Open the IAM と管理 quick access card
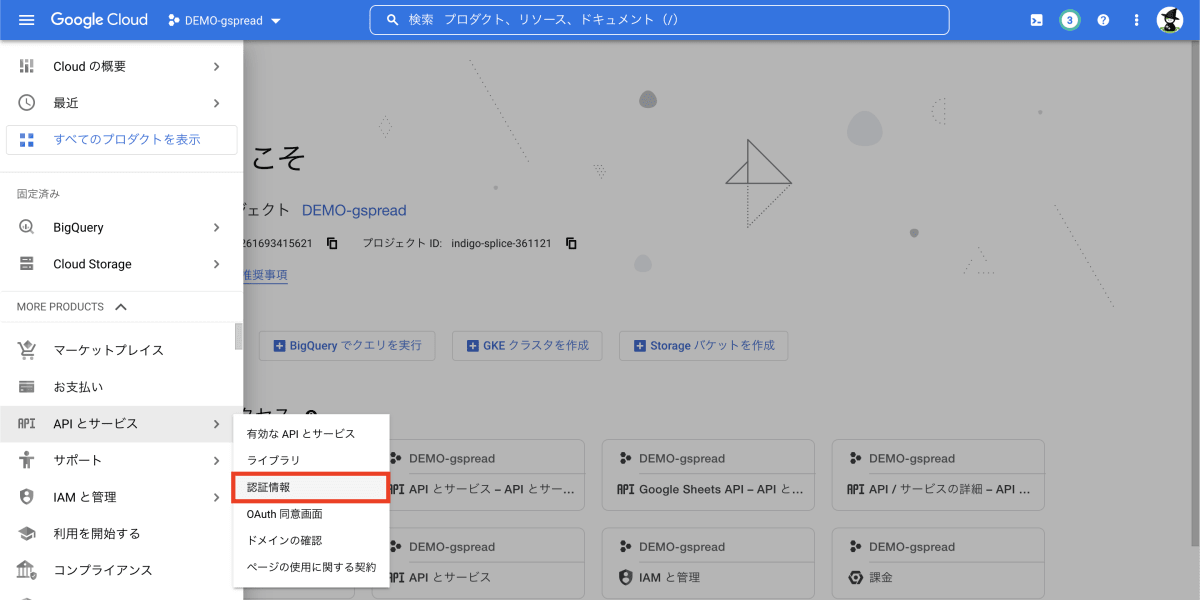 pos(710,563)
